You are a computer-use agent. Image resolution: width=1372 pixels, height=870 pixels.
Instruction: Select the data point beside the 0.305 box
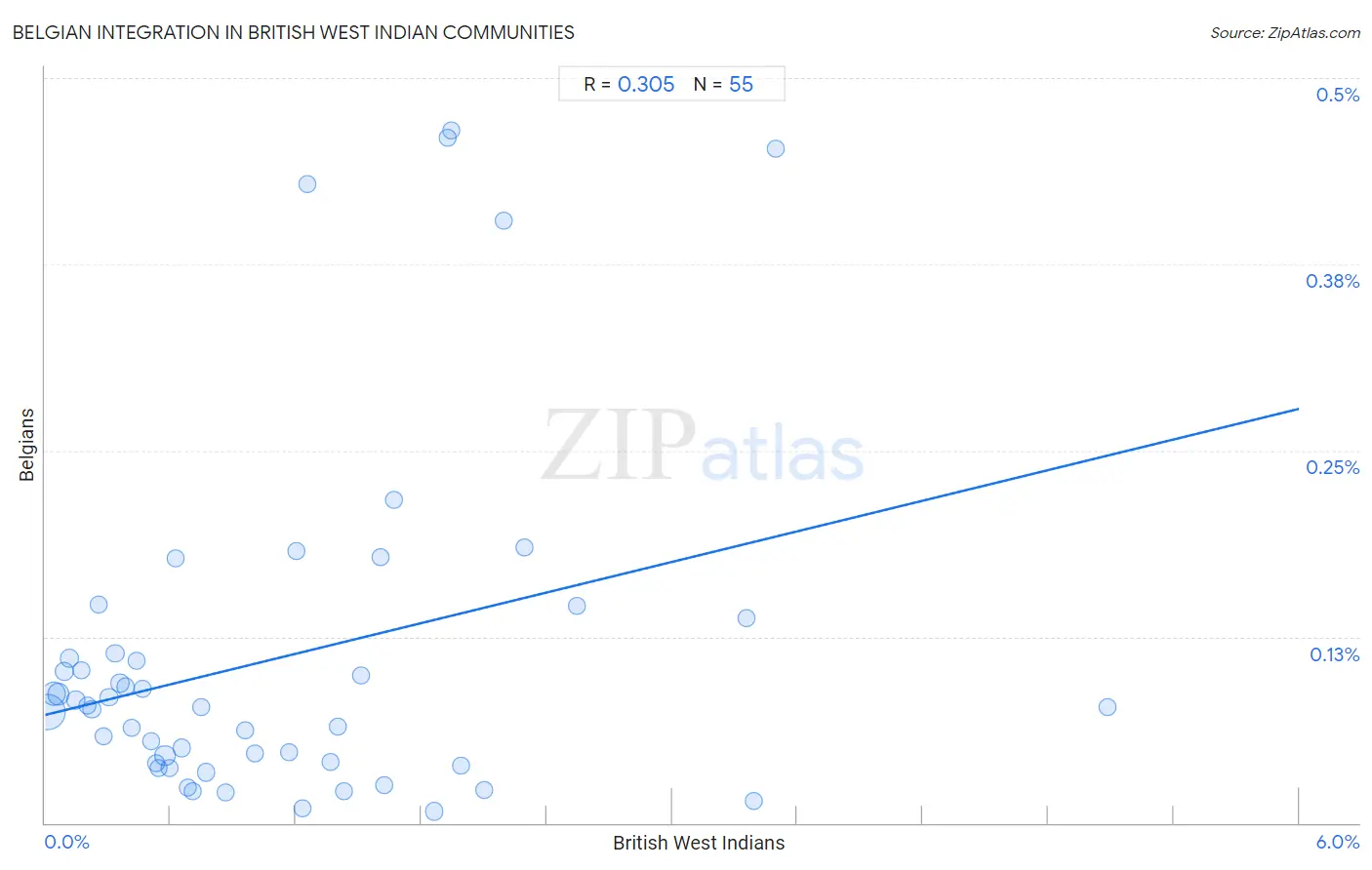pyautogui.click(x=776, y=148)
